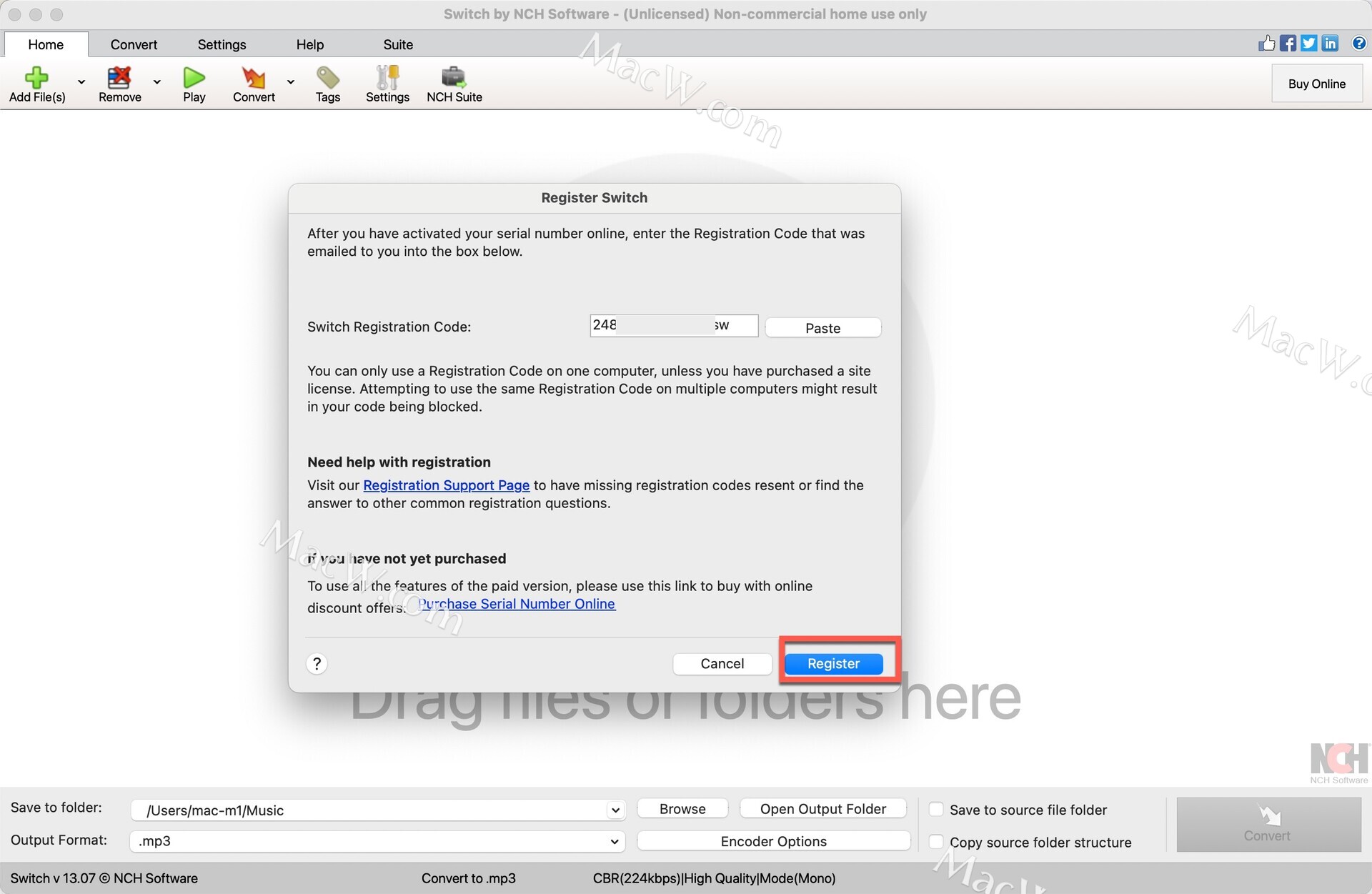Click the Tags icon in toolbar
Image resolution: width=1372 pixels, height=894 pixels.
(327, 77)
